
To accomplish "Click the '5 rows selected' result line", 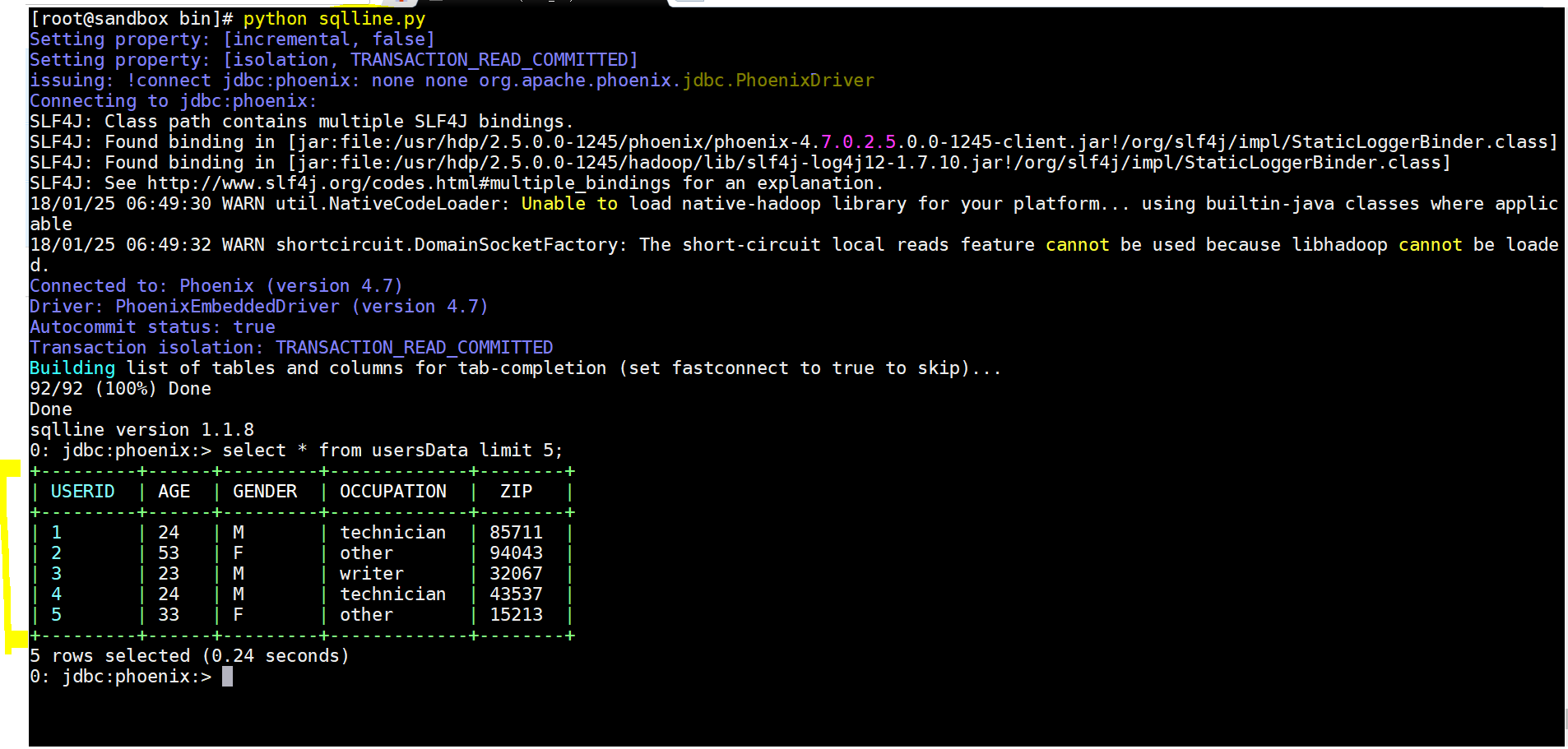I will [189, 656].
